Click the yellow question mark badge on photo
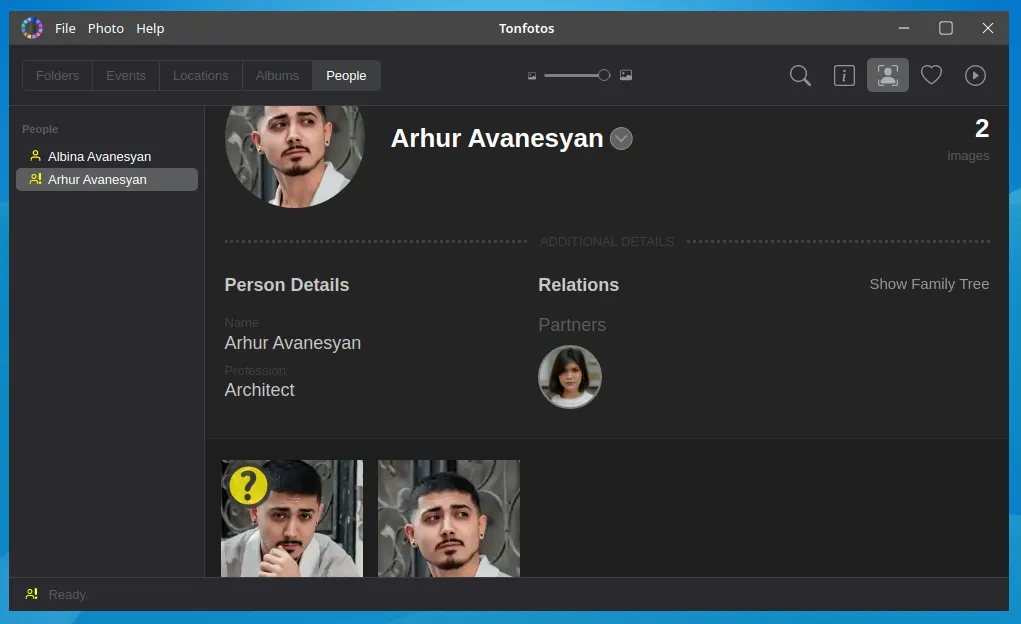Screen dimensions: 1021x624 coord(248,485)
